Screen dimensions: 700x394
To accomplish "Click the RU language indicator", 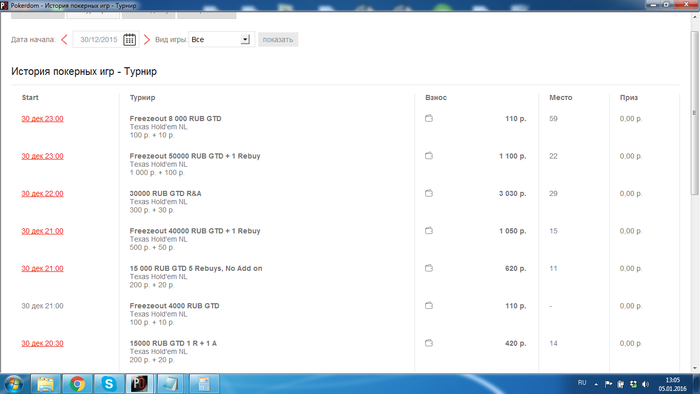I will tap(582, 383).
